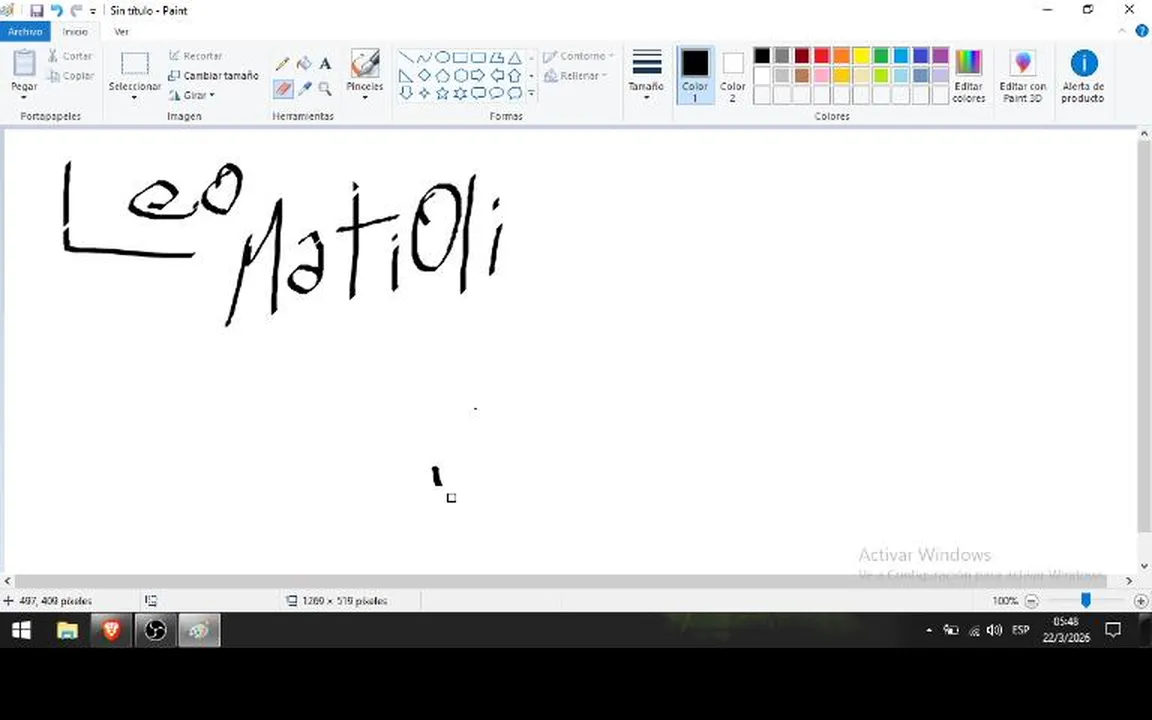The width and height of the screenshot is (1152, 720).
Task: Choose the Triangle shape
Action: 515,57
